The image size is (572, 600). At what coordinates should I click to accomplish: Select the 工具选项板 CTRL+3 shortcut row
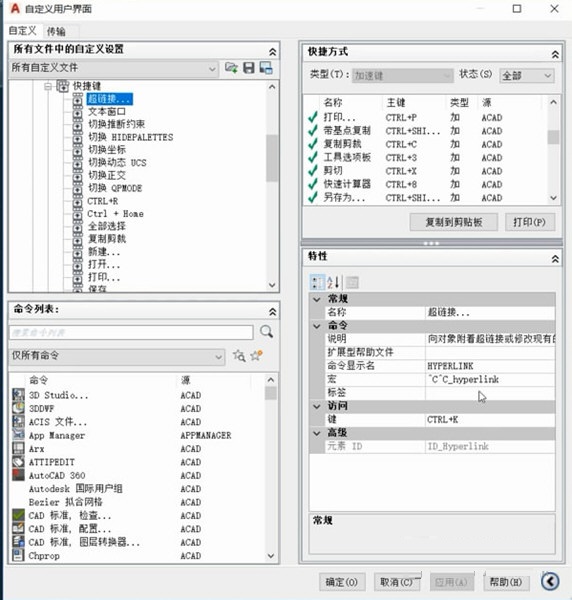[x=427, y=157]
